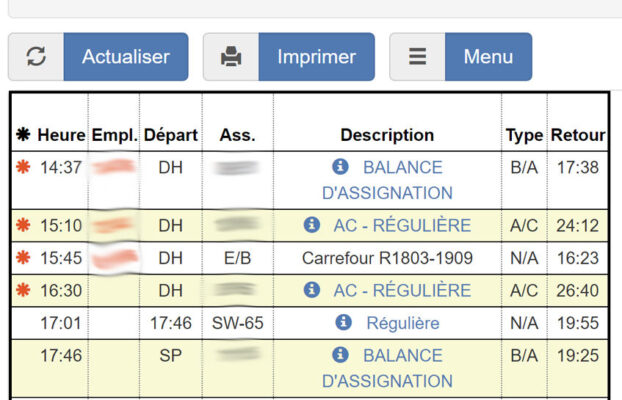The width and height of the screenshot is (622, 400).
Task: Click the refresh arrows icon beside Actualiser
Action: [x=36, y=57]
